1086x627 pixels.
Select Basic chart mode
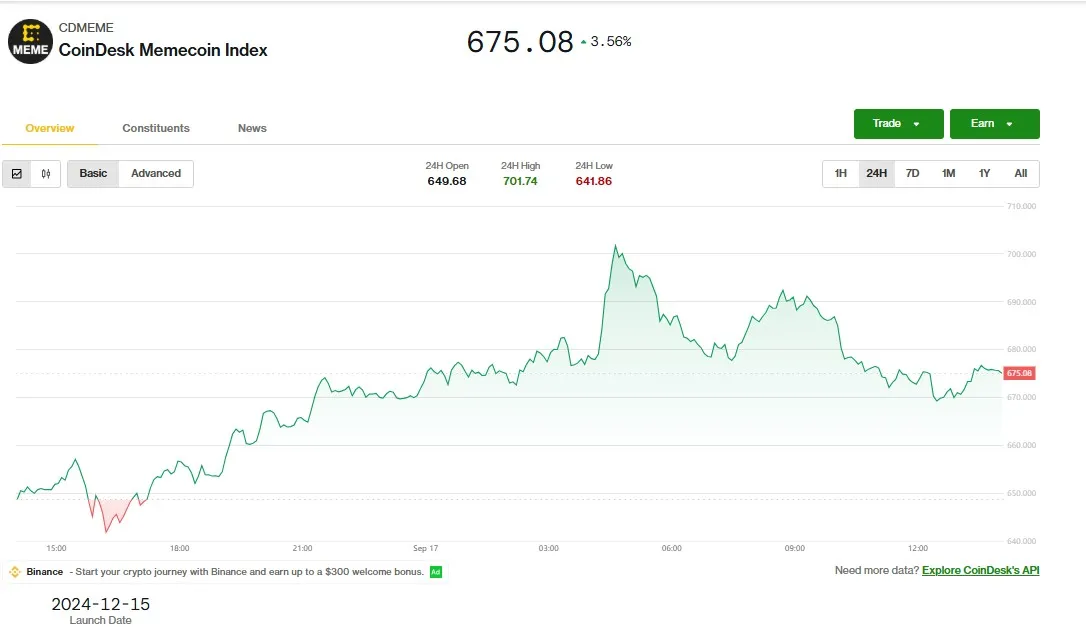tap(92, 173)
